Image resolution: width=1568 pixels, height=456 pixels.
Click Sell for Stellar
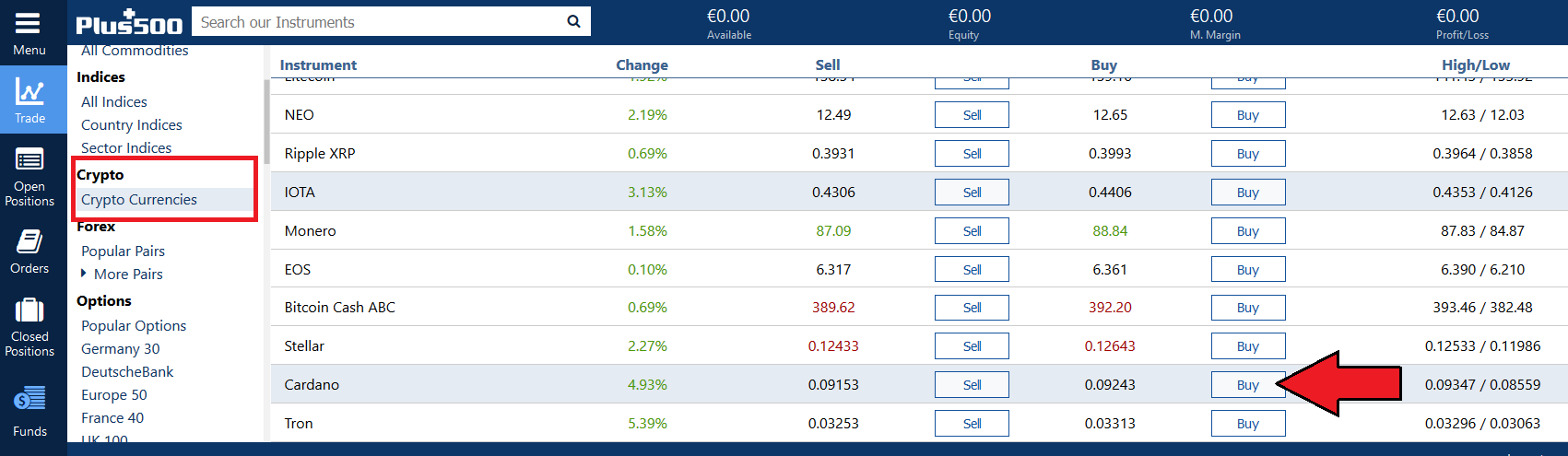coord(972,346)
